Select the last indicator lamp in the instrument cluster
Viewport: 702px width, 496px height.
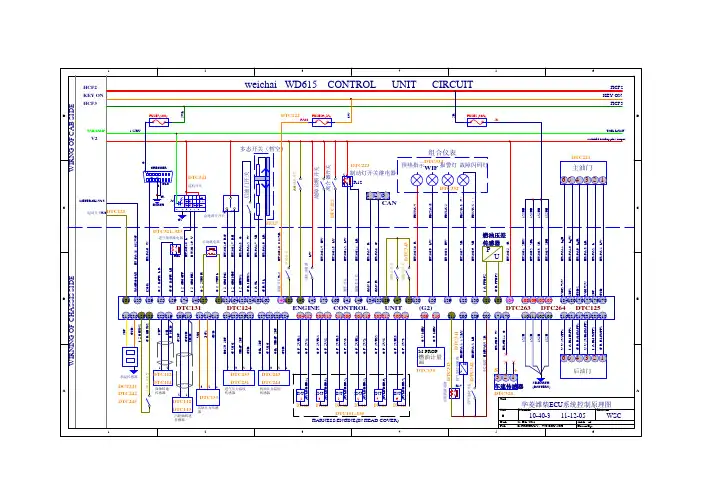click(463, 178)
